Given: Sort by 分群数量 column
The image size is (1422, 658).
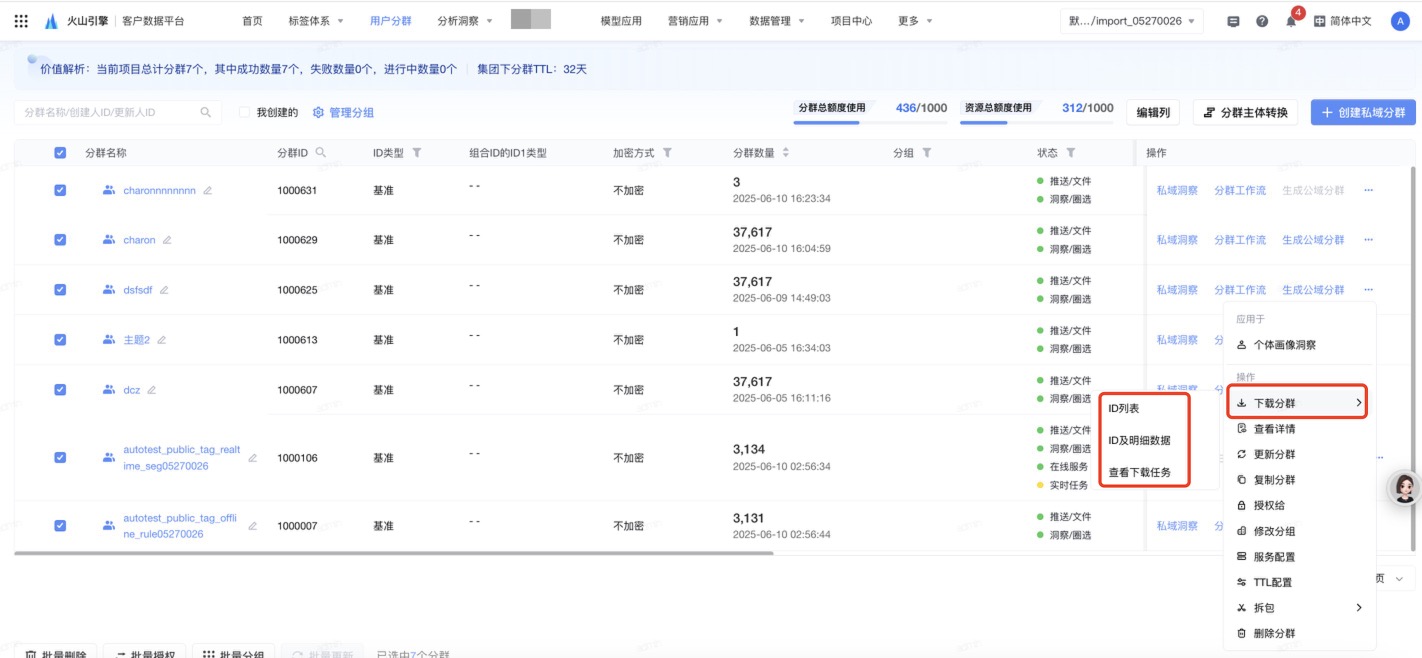Looking at the screenshot, I should tap(785, 153).
